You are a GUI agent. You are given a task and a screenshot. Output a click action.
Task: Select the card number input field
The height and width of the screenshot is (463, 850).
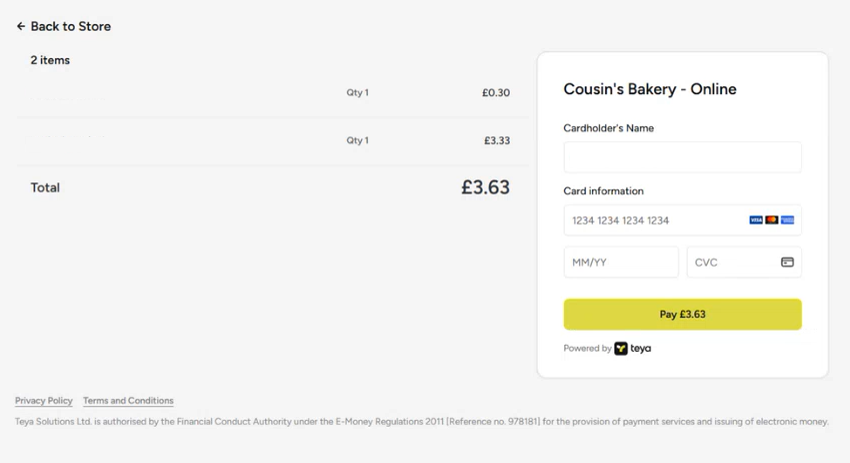pyautogui.click(x=655, y=220)
